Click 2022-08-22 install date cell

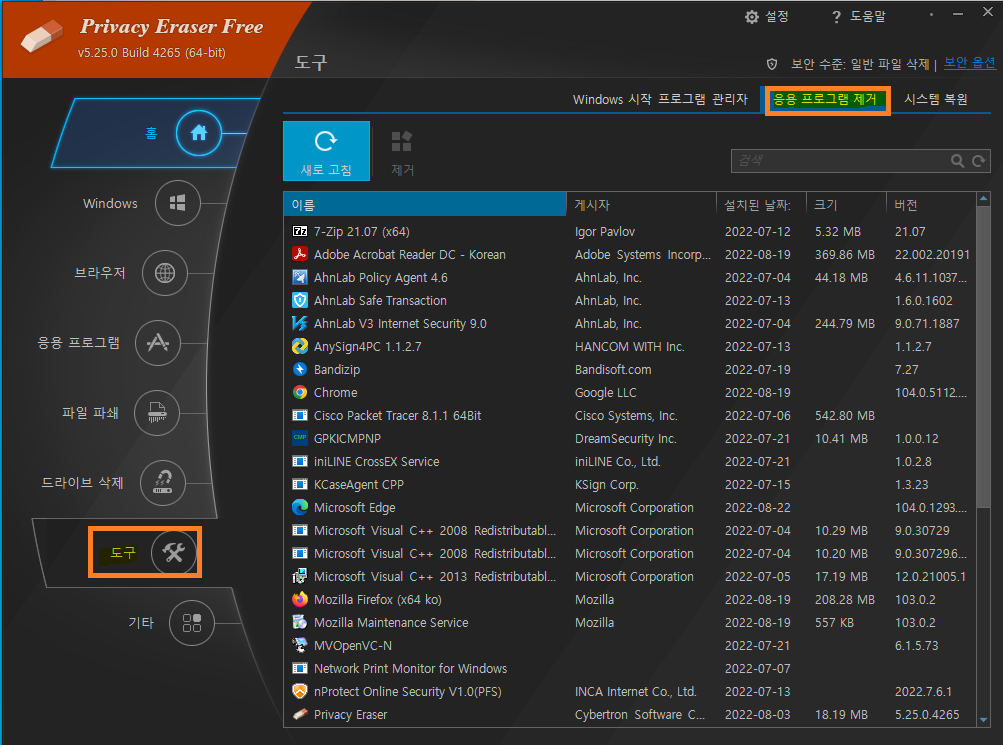coord(757,508)
